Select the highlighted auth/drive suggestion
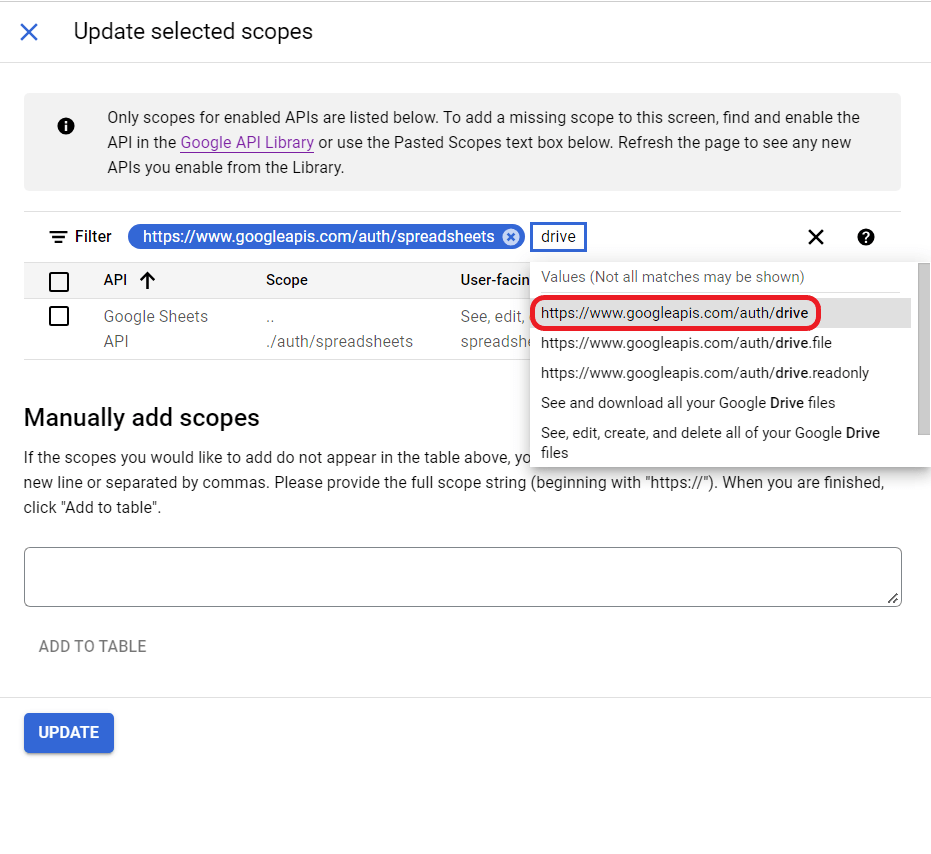Image resolution: width=931 pixels, height=854 pixels. click(675, 313)
